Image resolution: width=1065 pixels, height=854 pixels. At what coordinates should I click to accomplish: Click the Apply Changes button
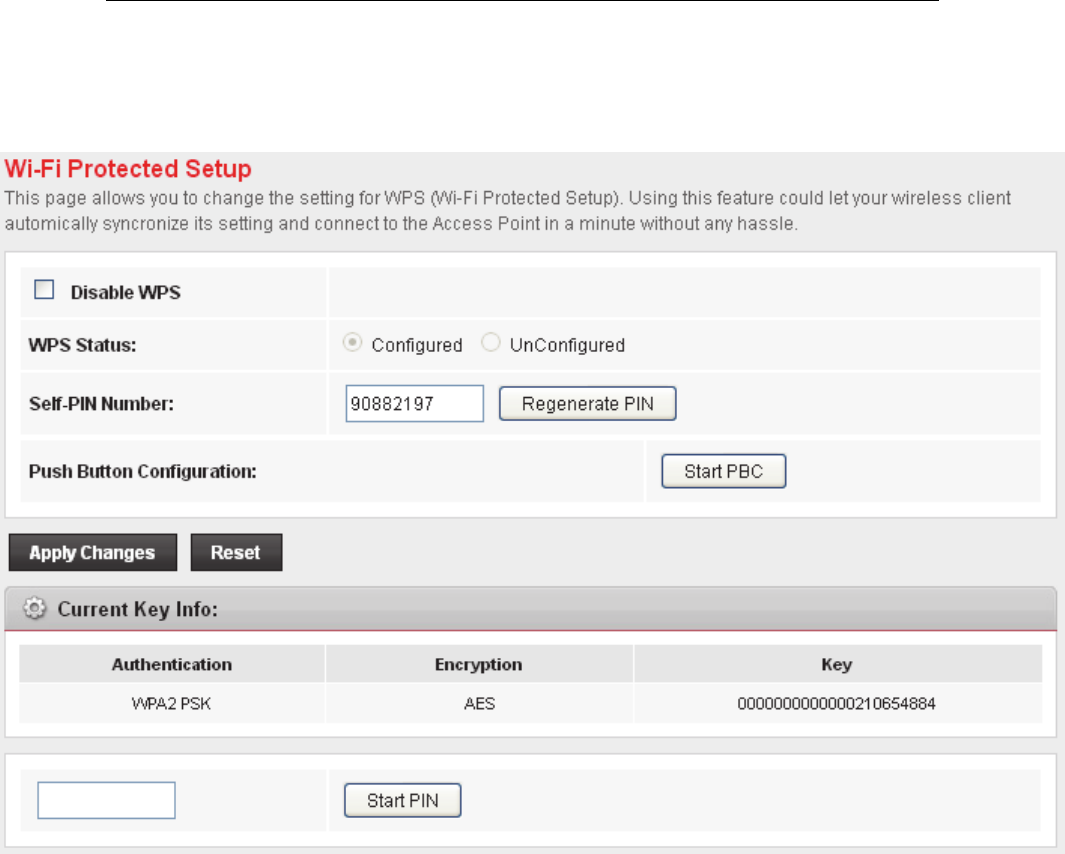pyautogui.click(x=92, y=553)
